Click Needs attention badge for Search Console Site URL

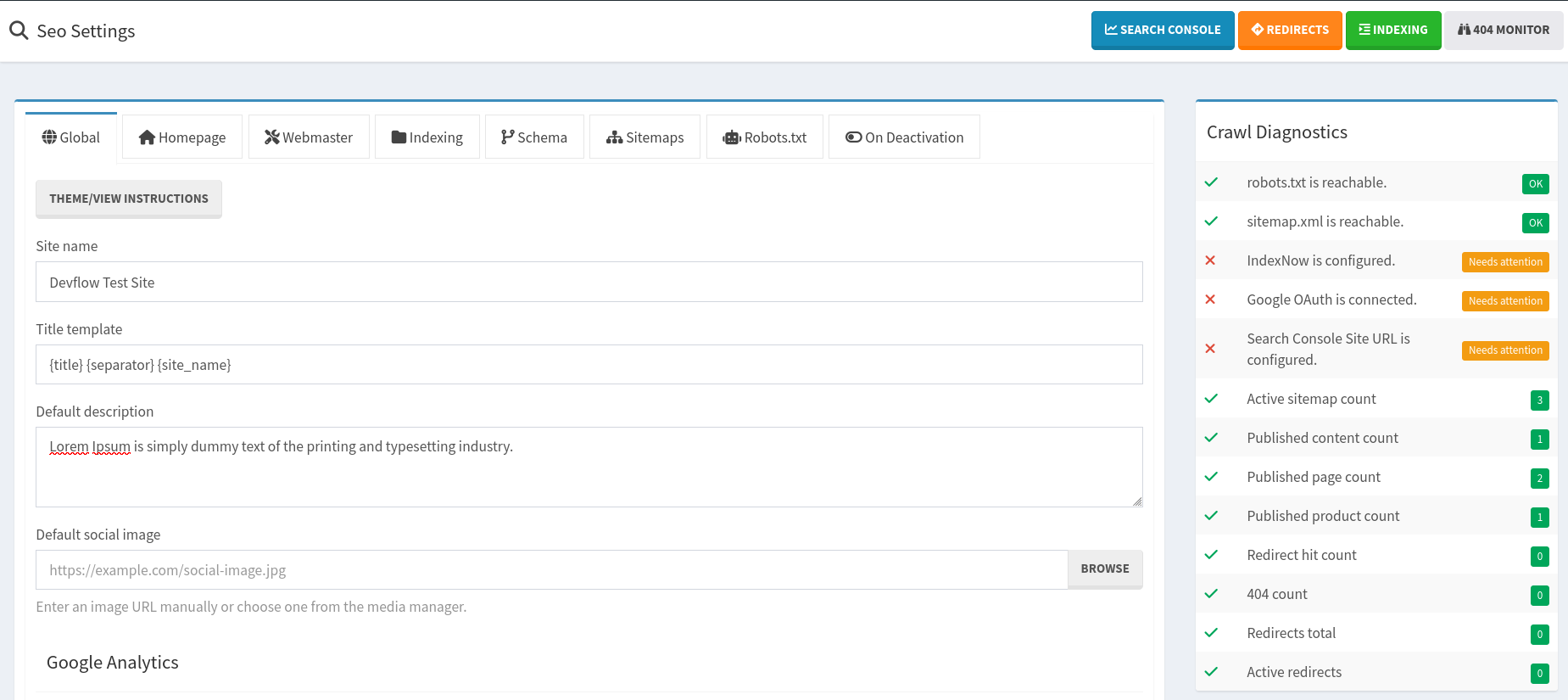[1505, 350]
